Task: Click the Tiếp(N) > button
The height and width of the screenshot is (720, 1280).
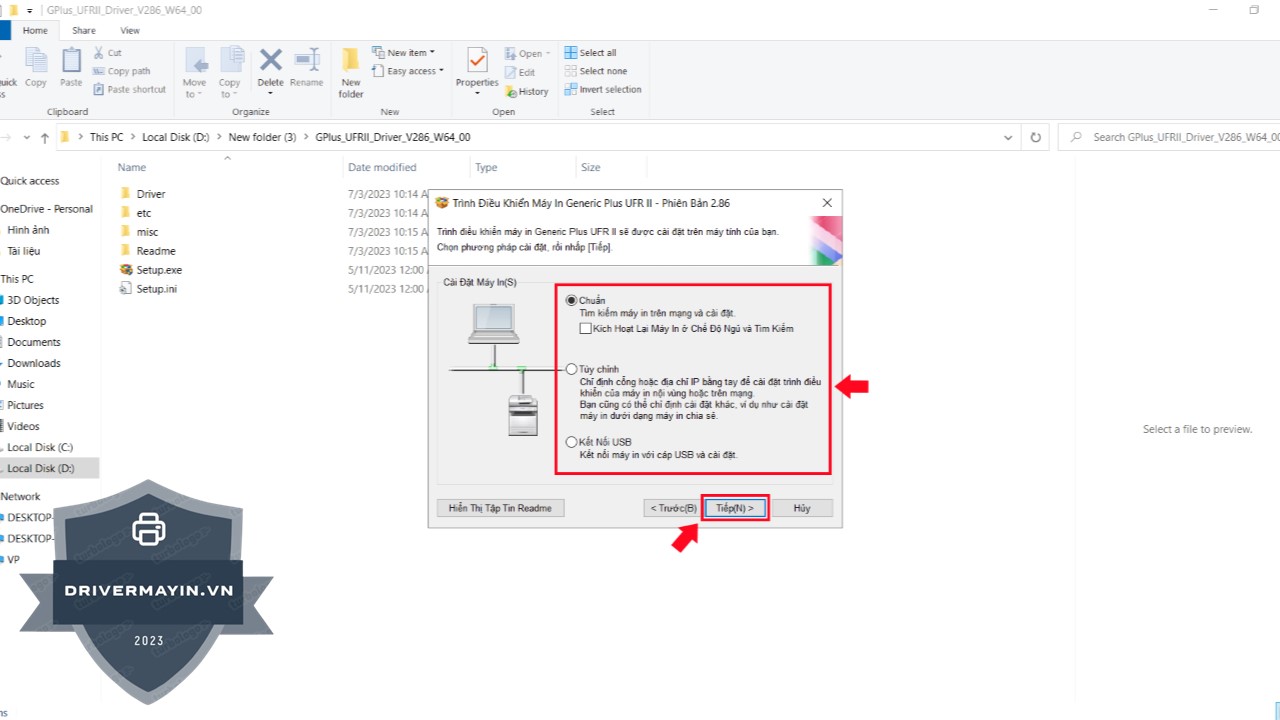Action: coord(735,508)
